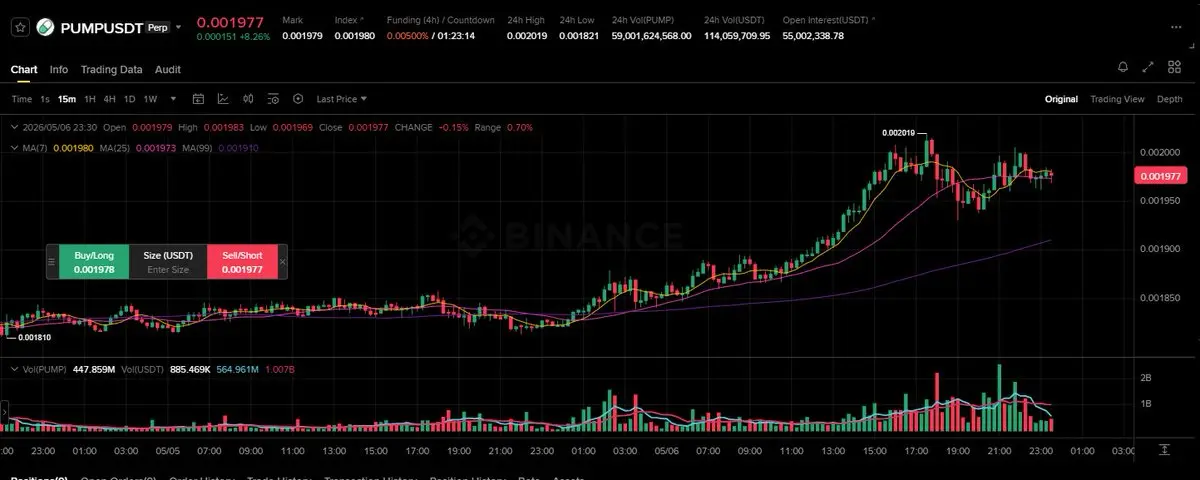Open the go-to-date calendar icon

tap(198, 99)
